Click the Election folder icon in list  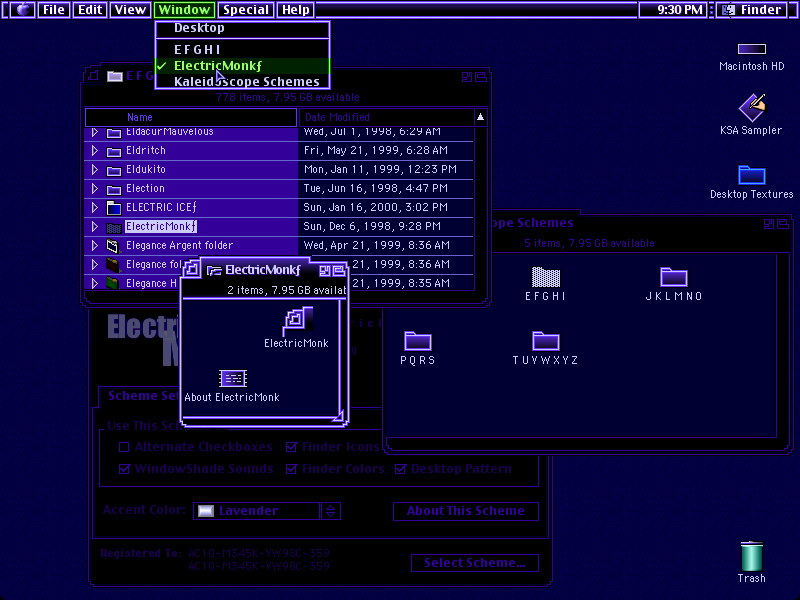114,189
